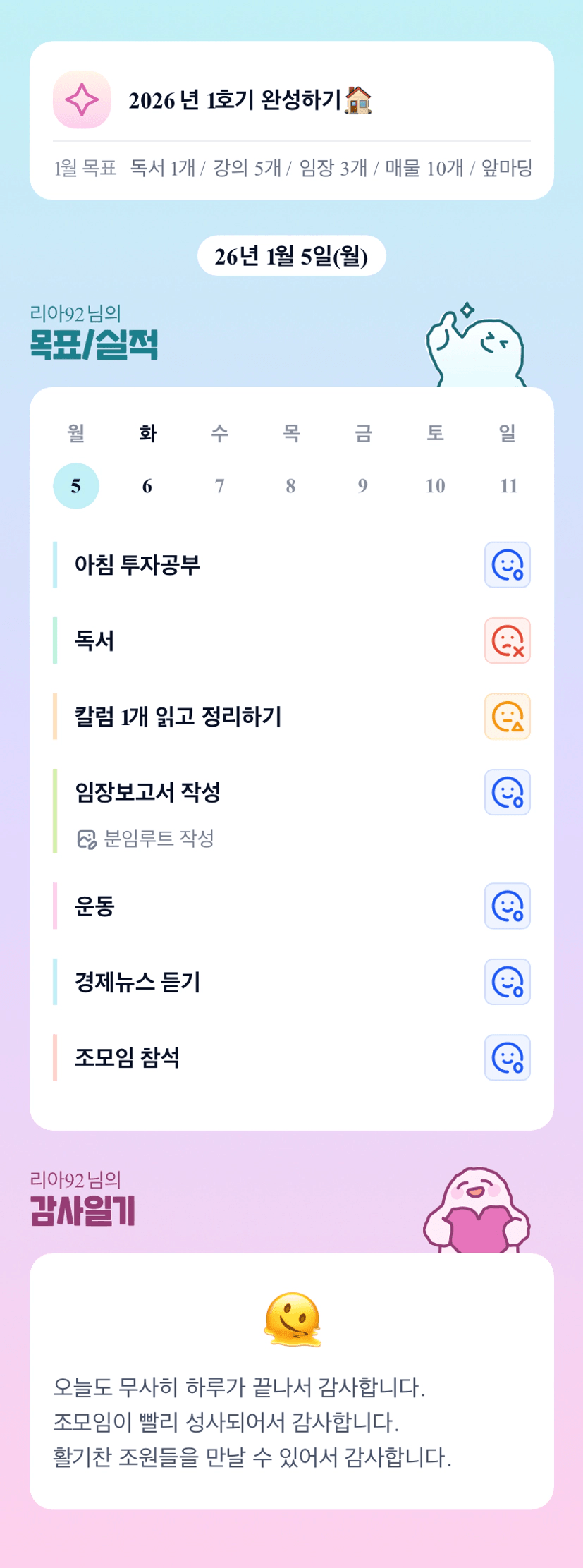Select Monday the 5th in the week calendar

76,486
